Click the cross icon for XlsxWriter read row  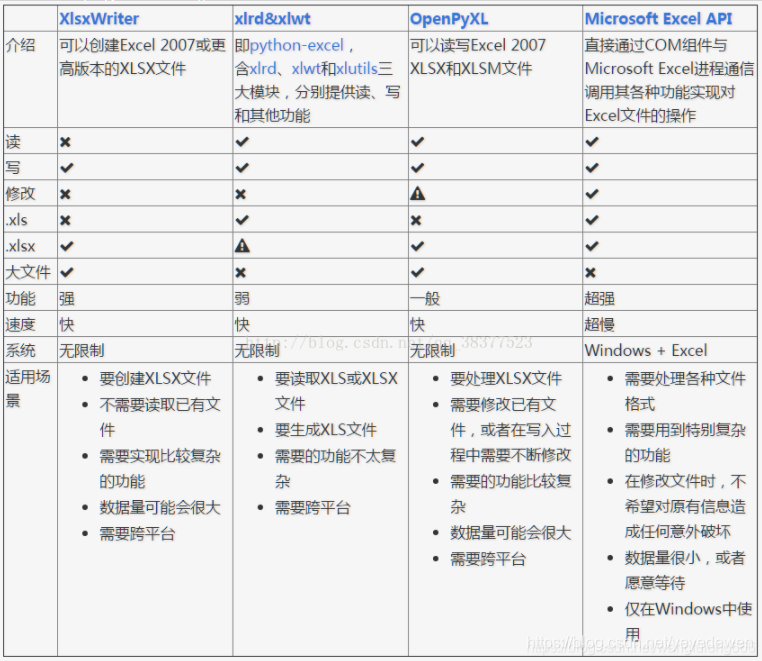pos(65,142)
